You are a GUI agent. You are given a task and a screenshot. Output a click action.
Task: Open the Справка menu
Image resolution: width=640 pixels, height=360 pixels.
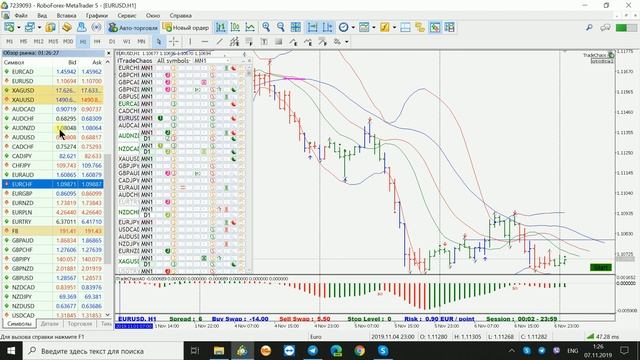(180, 16)
